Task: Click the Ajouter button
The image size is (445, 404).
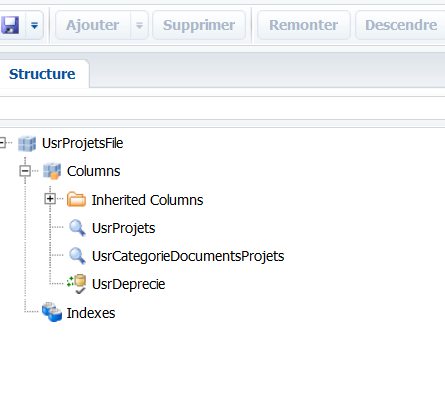Action: tap(93, 25)
